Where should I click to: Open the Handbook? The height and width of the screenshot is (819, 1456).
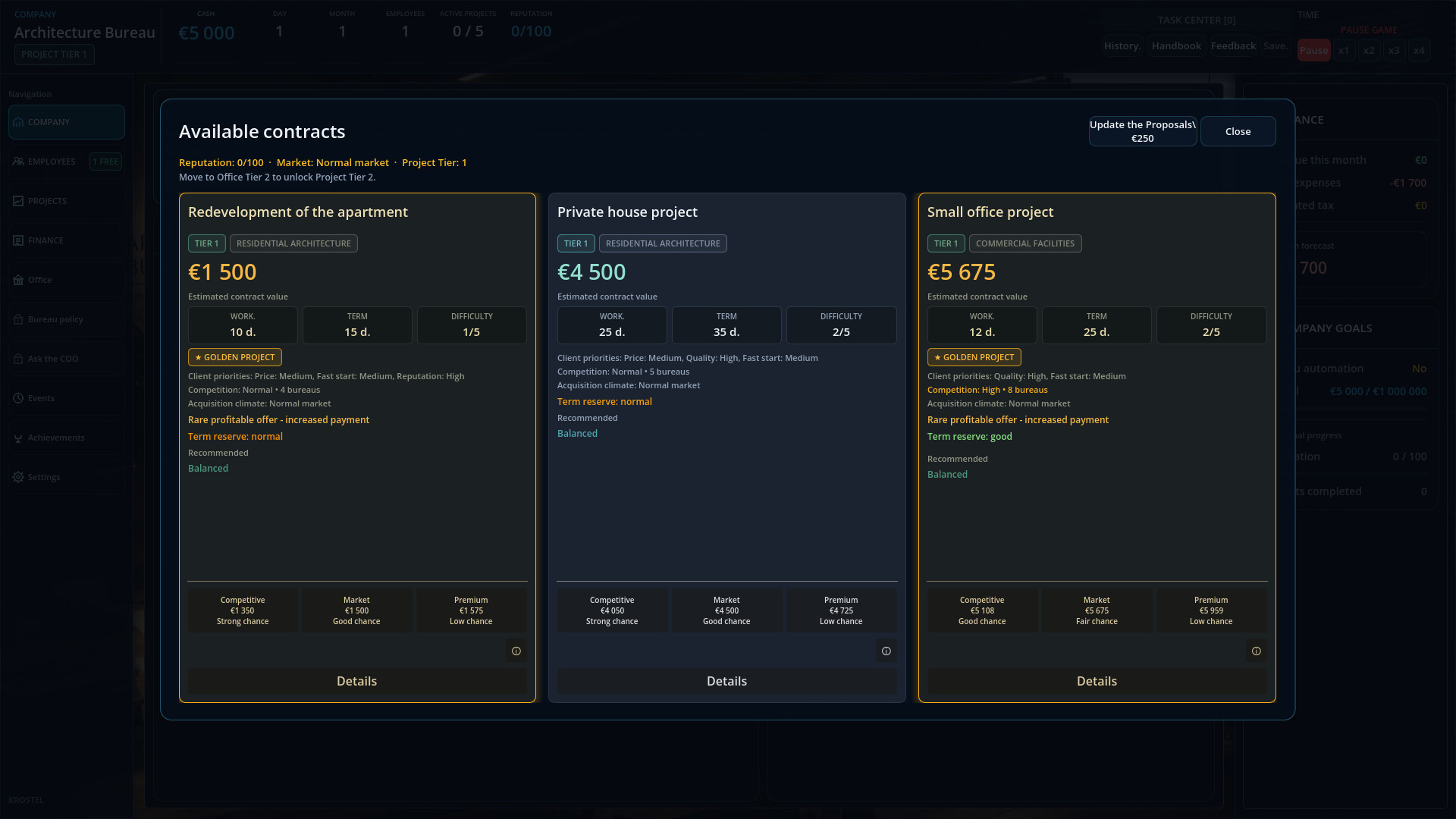[1176, 45]
